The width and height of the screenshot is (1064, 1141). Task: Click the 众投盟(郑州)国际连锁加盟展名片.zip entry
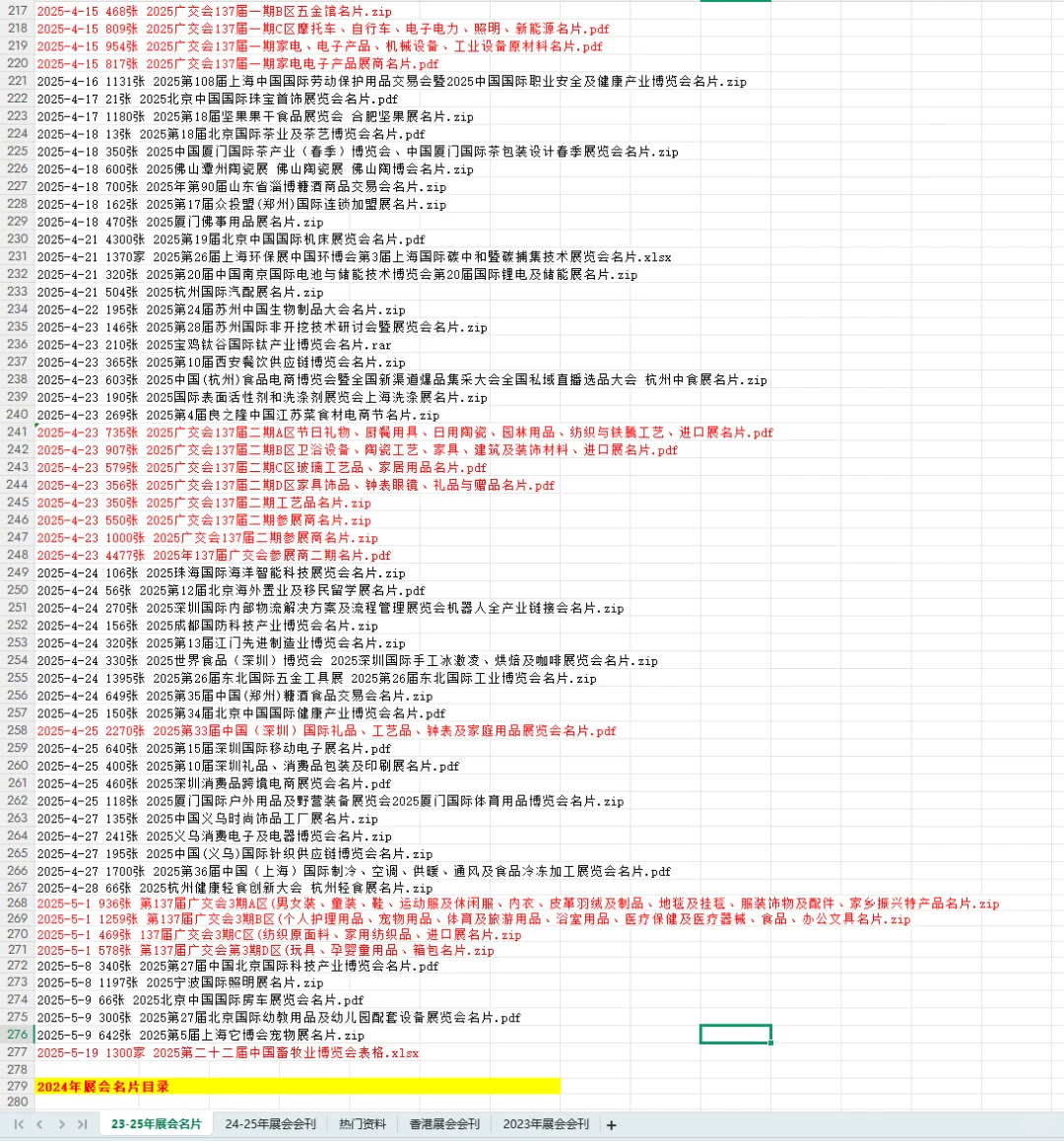point(241,205)
